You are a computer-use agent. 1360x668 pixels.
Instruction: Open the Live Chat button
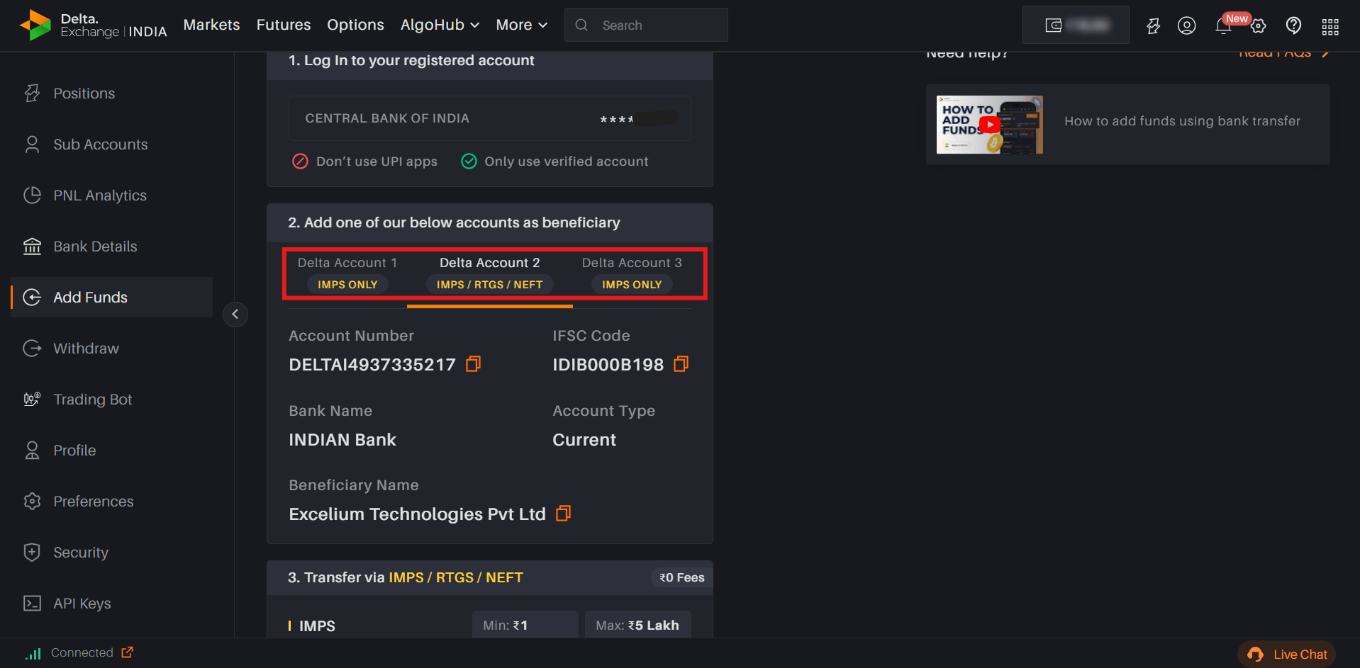pyautogui.click(x=1287, y=654)
